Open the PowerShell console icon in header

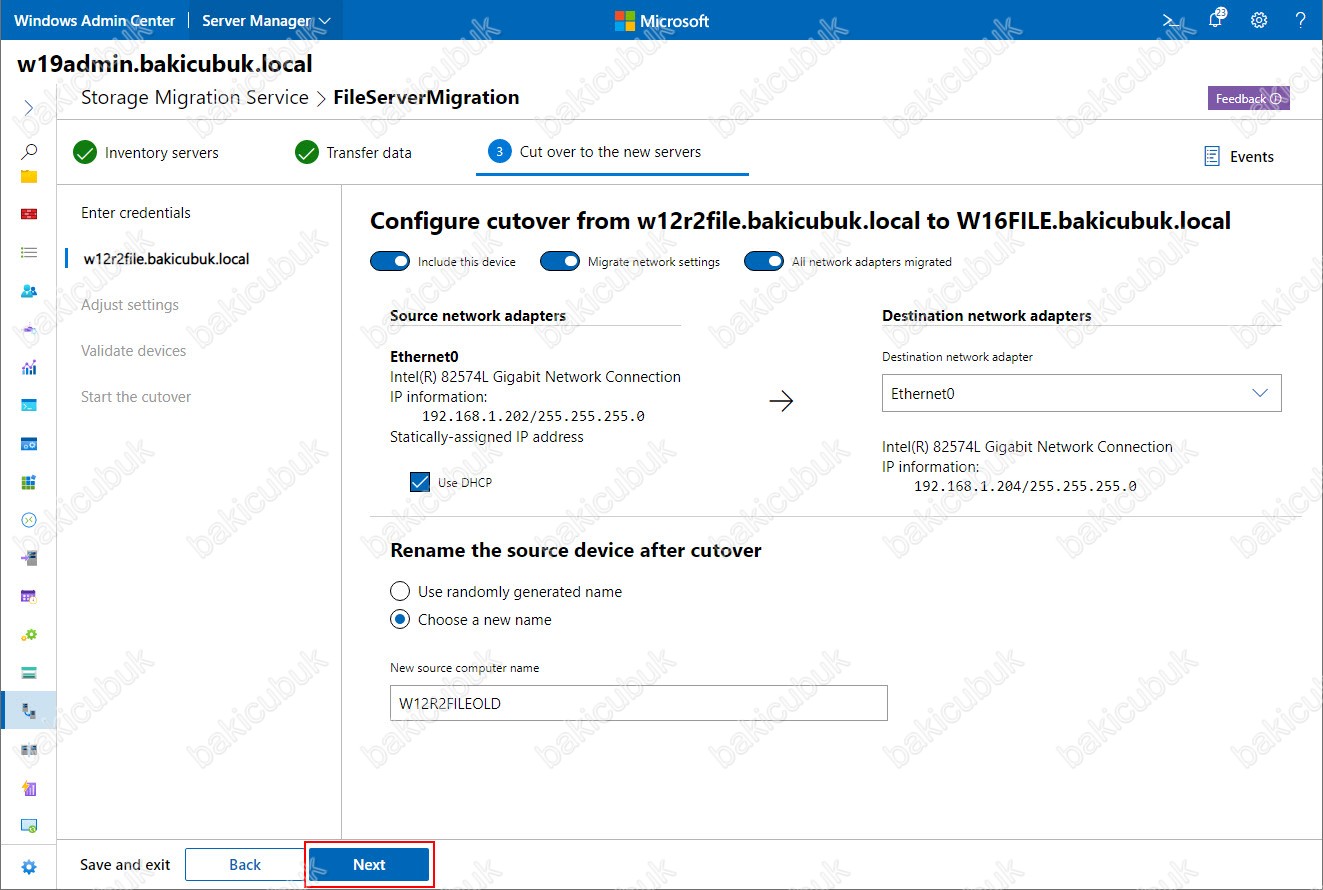(1169, 20)
